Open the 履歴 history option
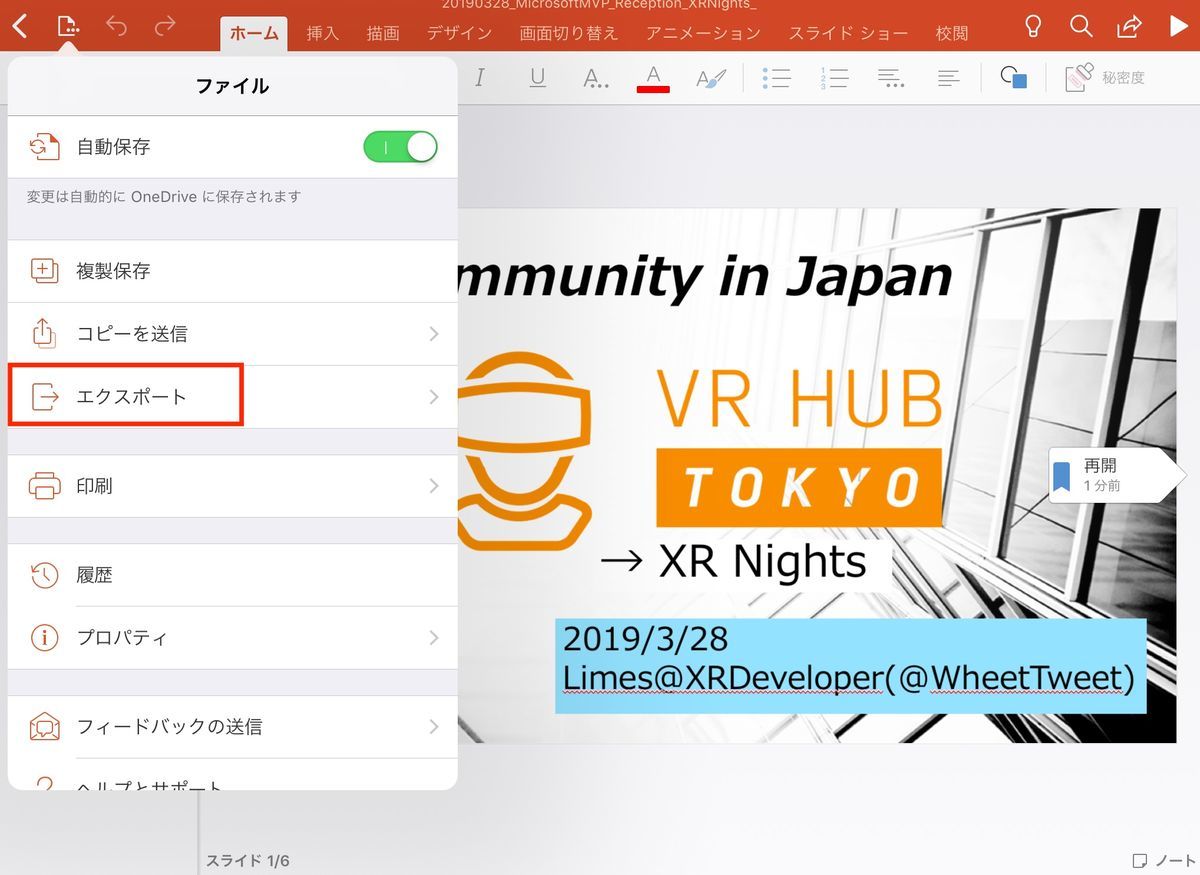 tap(232, 575)
